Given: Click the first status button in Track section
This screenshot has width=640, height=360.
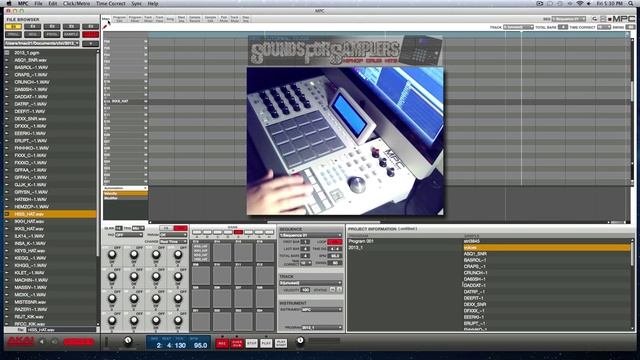Looking at the screenshot, I should [332, 289].
